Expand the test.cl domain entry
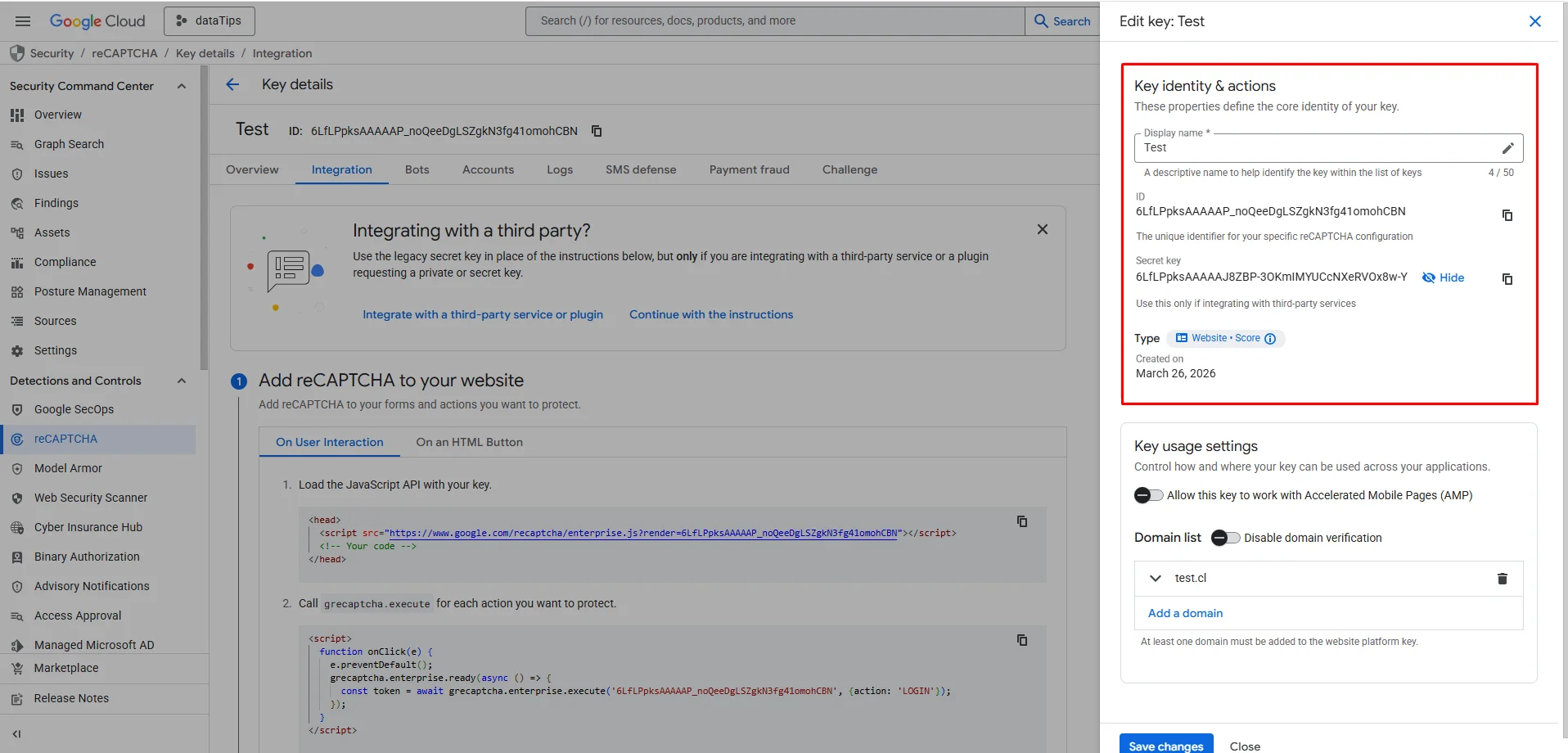The height and width of the screenshot is (753, 1568). (x=1156, y=579)
